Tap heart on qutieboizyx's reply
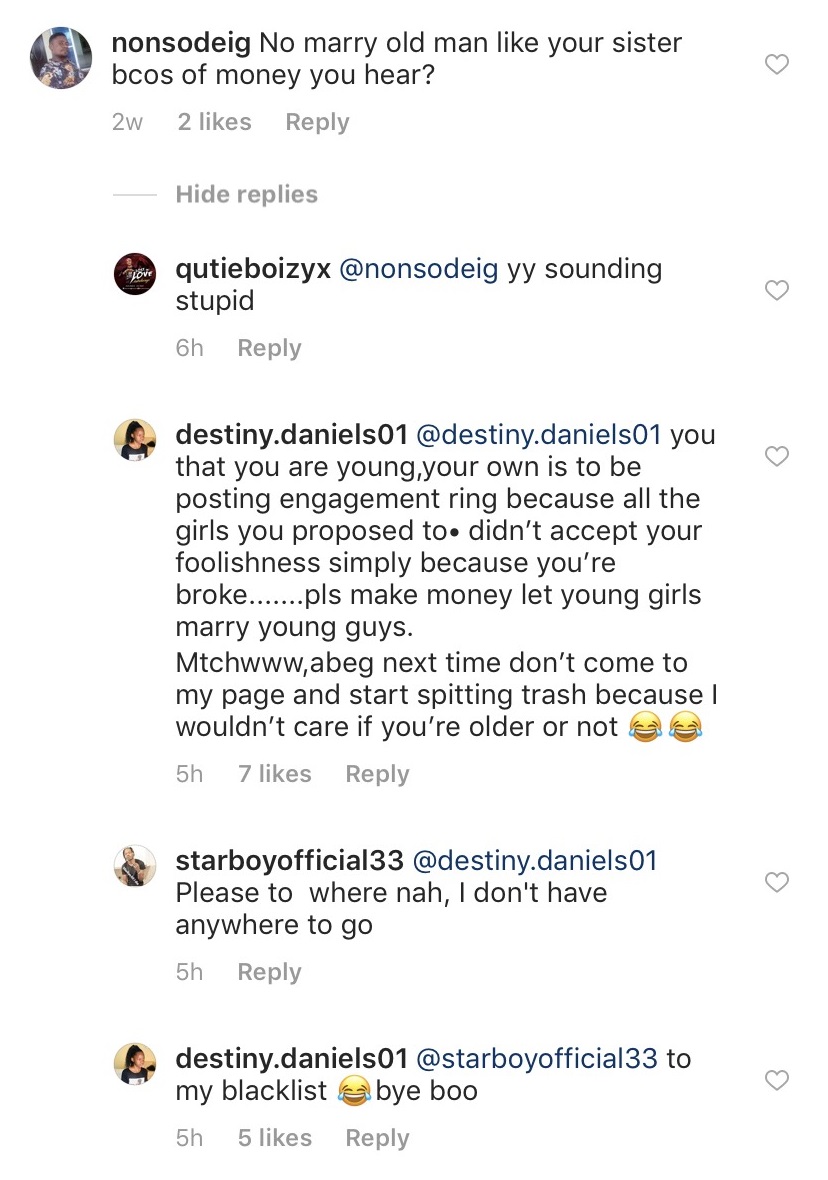The image size is (828, 1180). coord(776,291)
